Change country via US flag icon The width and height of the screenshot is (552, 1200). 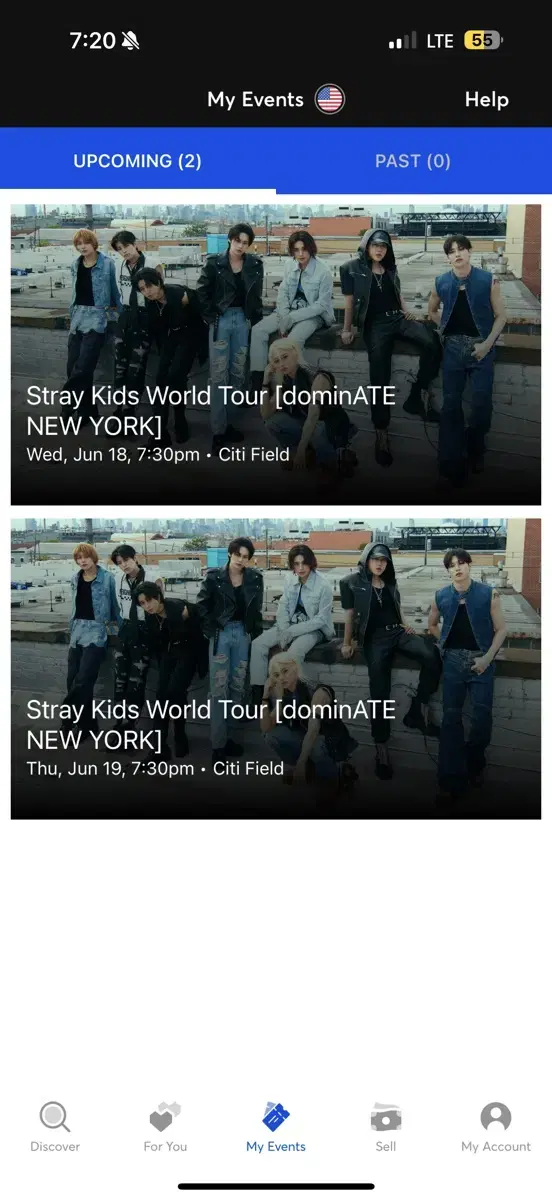[330, 99]
